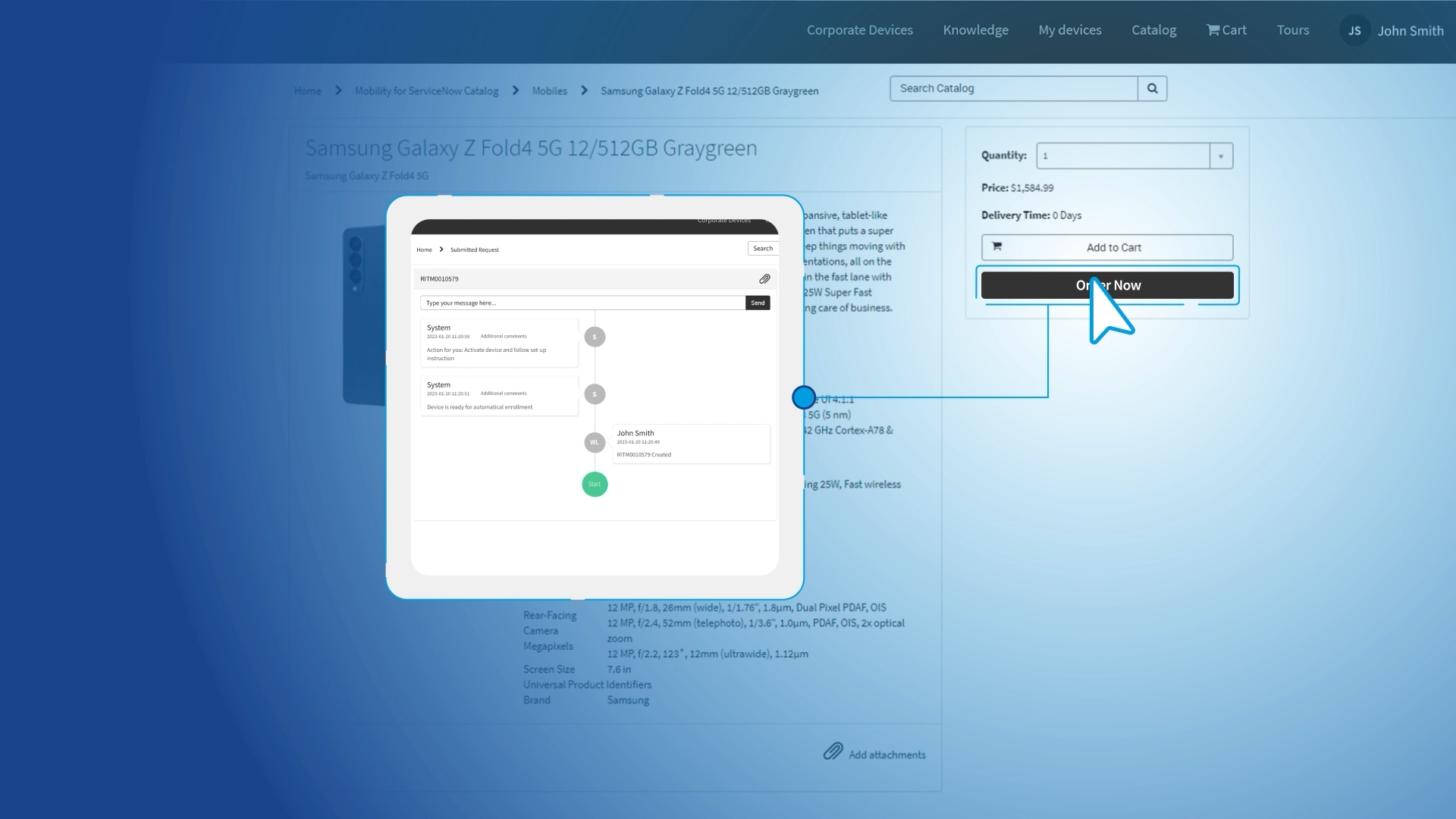This screenshot has height=819, width=1456.
Task: Open the Tours menu item
Action: [x=1292, y=30]
